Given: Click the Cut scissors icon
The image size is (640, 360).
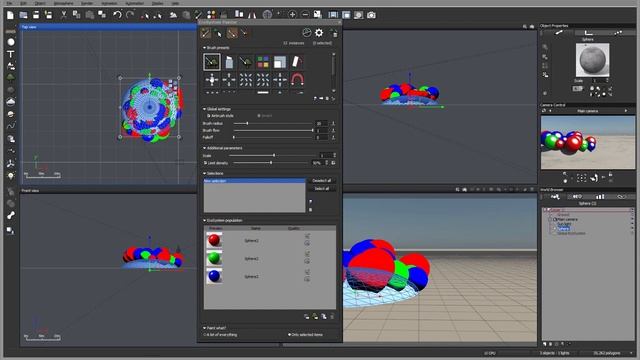Looking at the screenshot, I should pyautogui.click(x=64, y=15).
